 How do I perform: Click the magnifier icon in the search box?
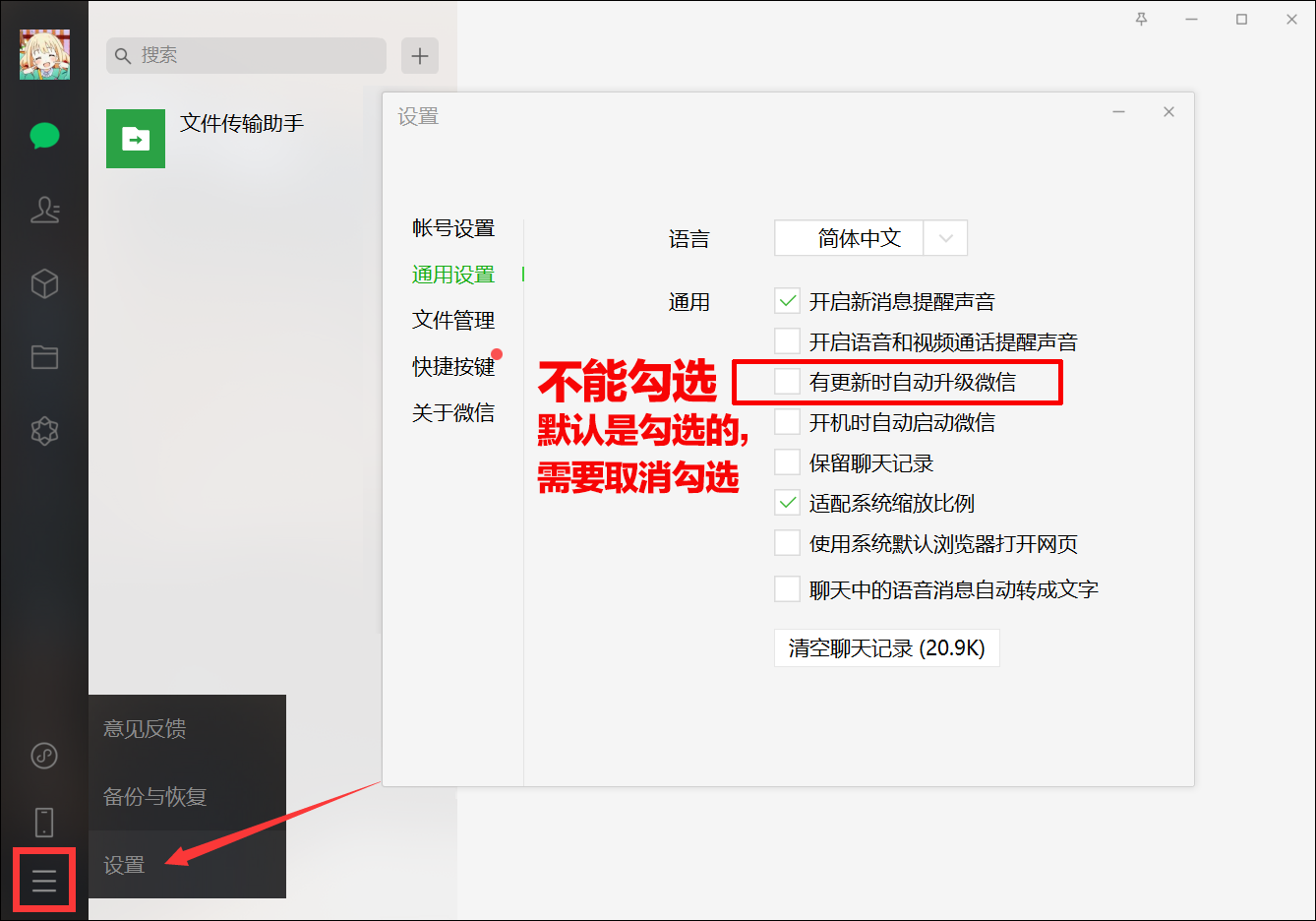pos(123,56)
